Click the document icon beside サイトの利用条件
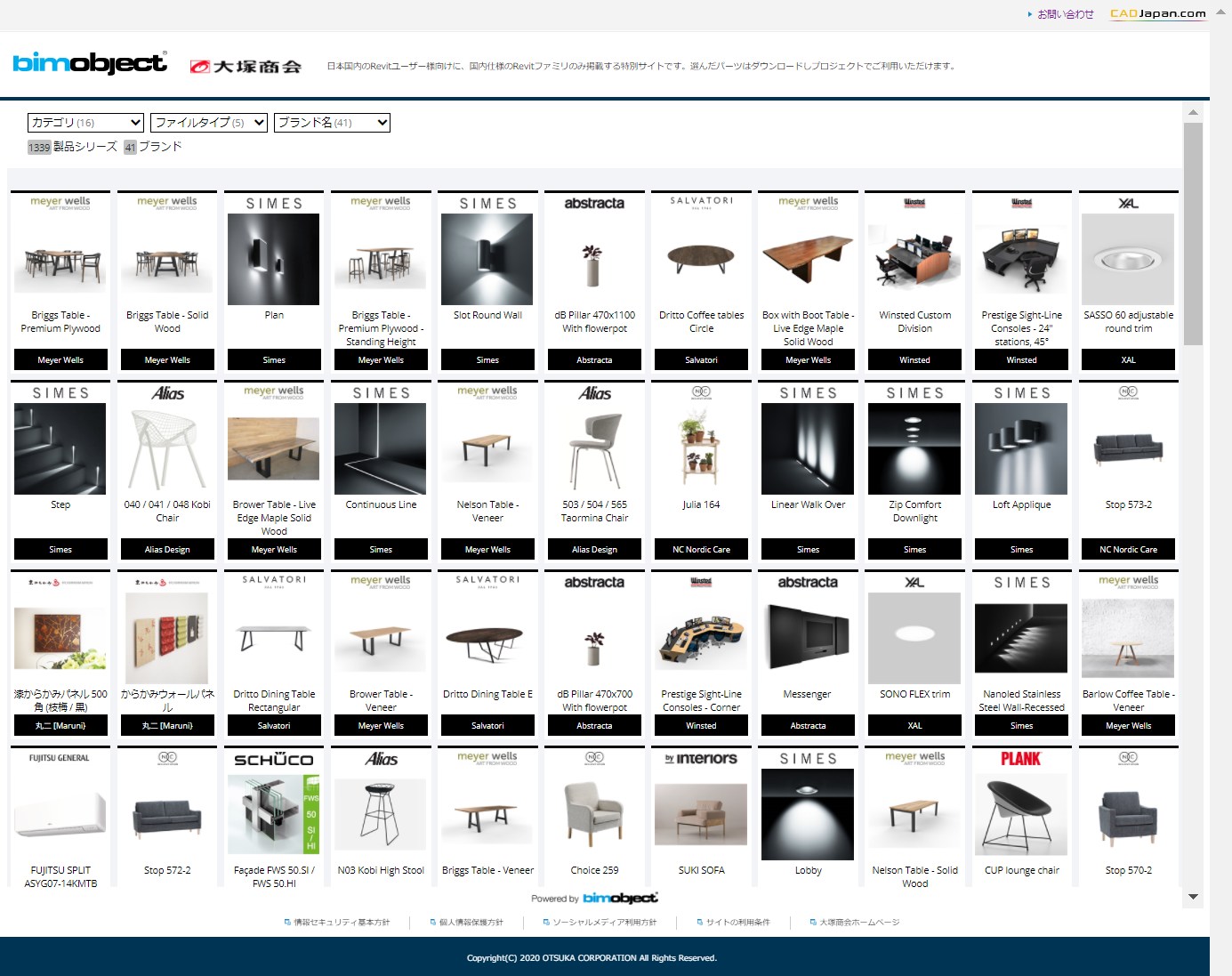The height and width of the screenshot is (976, 1232). click(700, 923)
